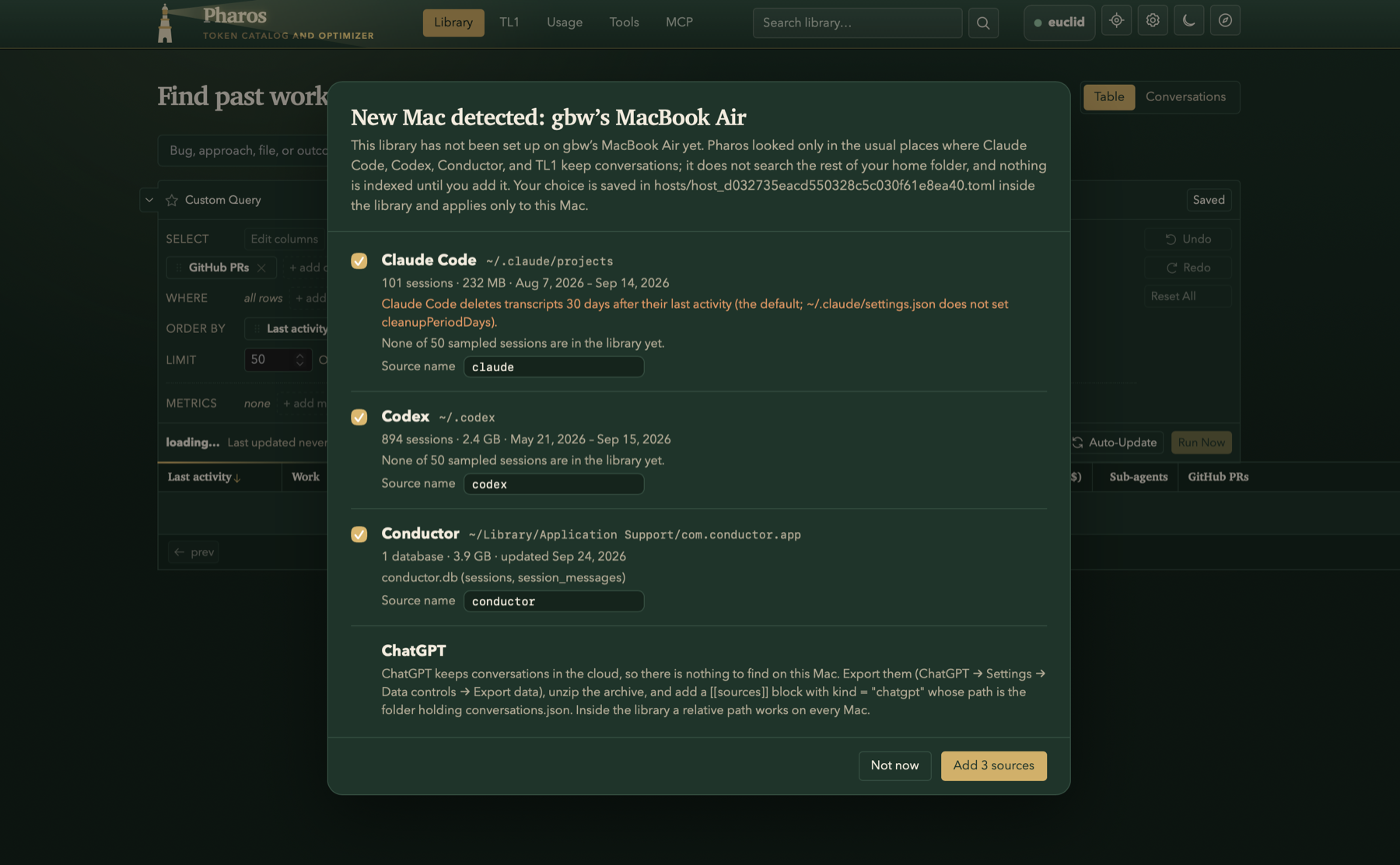Open the Tools tab
This screenshot has width=1400, height=865.
pos(625,23)
